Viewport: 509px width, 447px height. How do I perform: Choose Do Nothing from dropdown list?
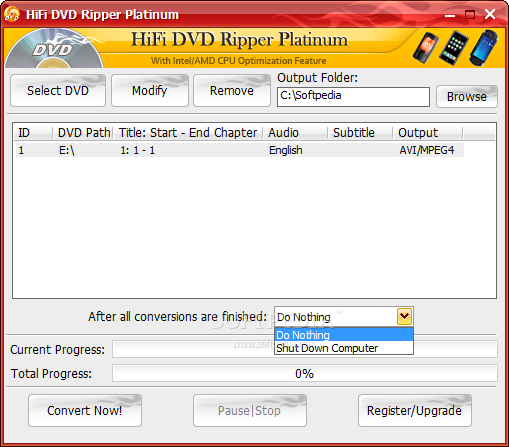pos(344,335)
